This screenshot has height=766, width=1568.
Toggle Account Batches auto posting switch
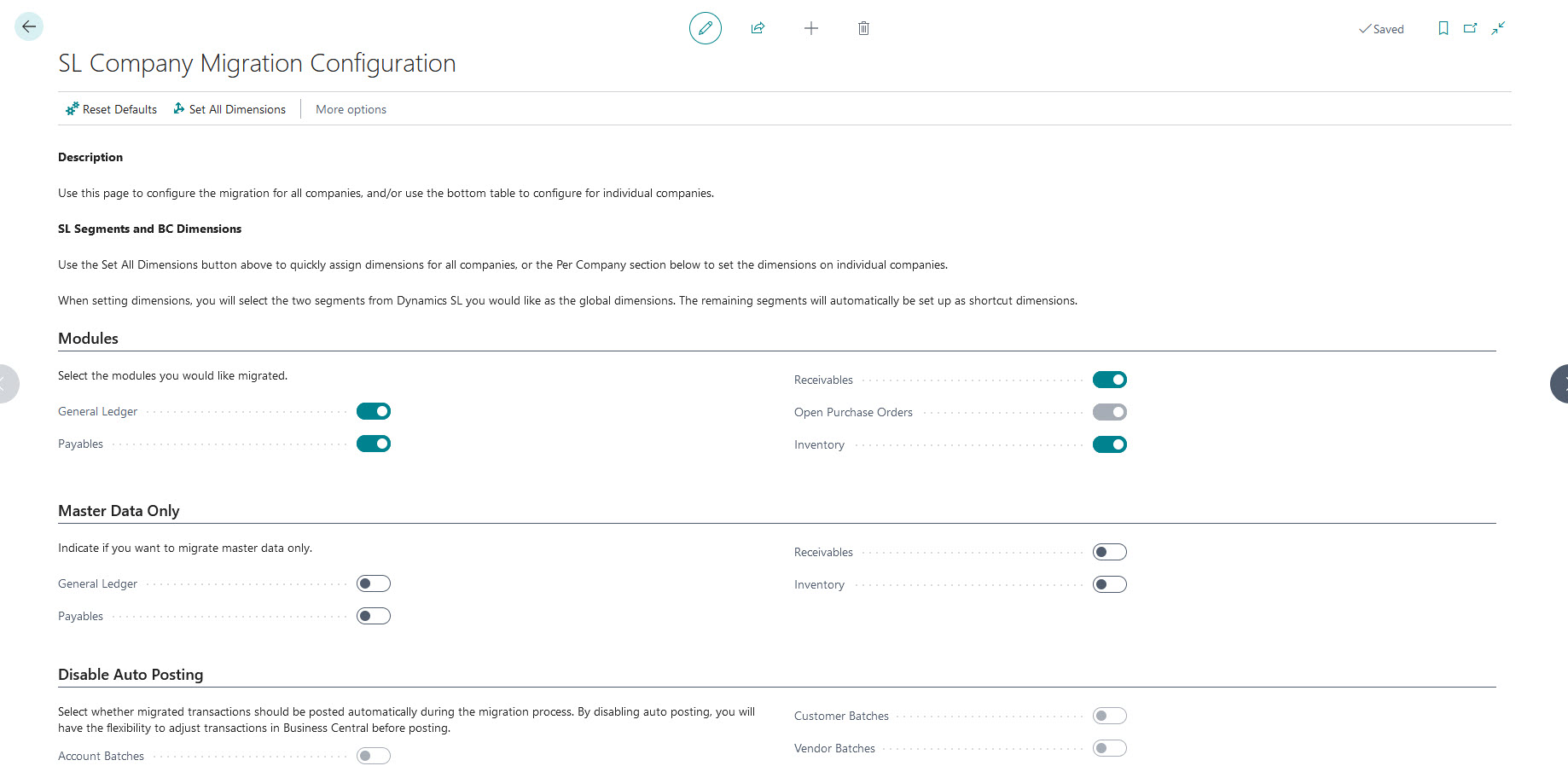(x=374, y=756)
